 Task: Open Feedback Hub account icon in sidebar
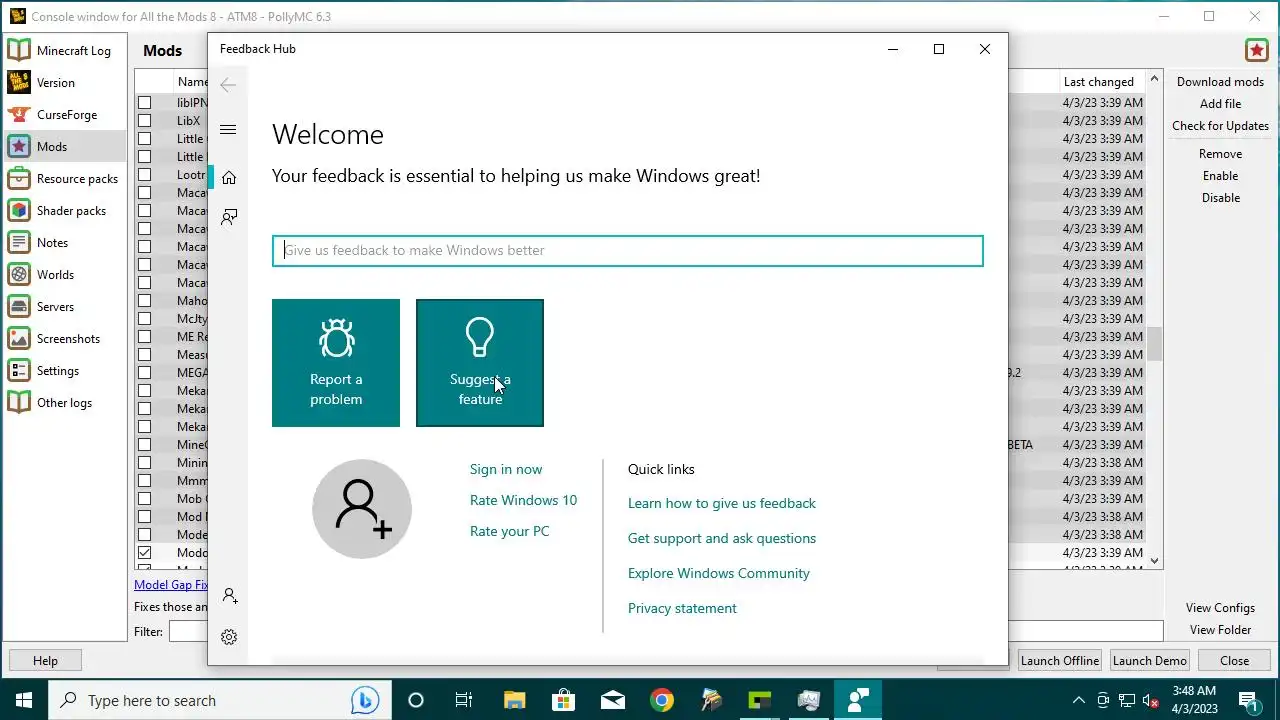coord(229,596)
